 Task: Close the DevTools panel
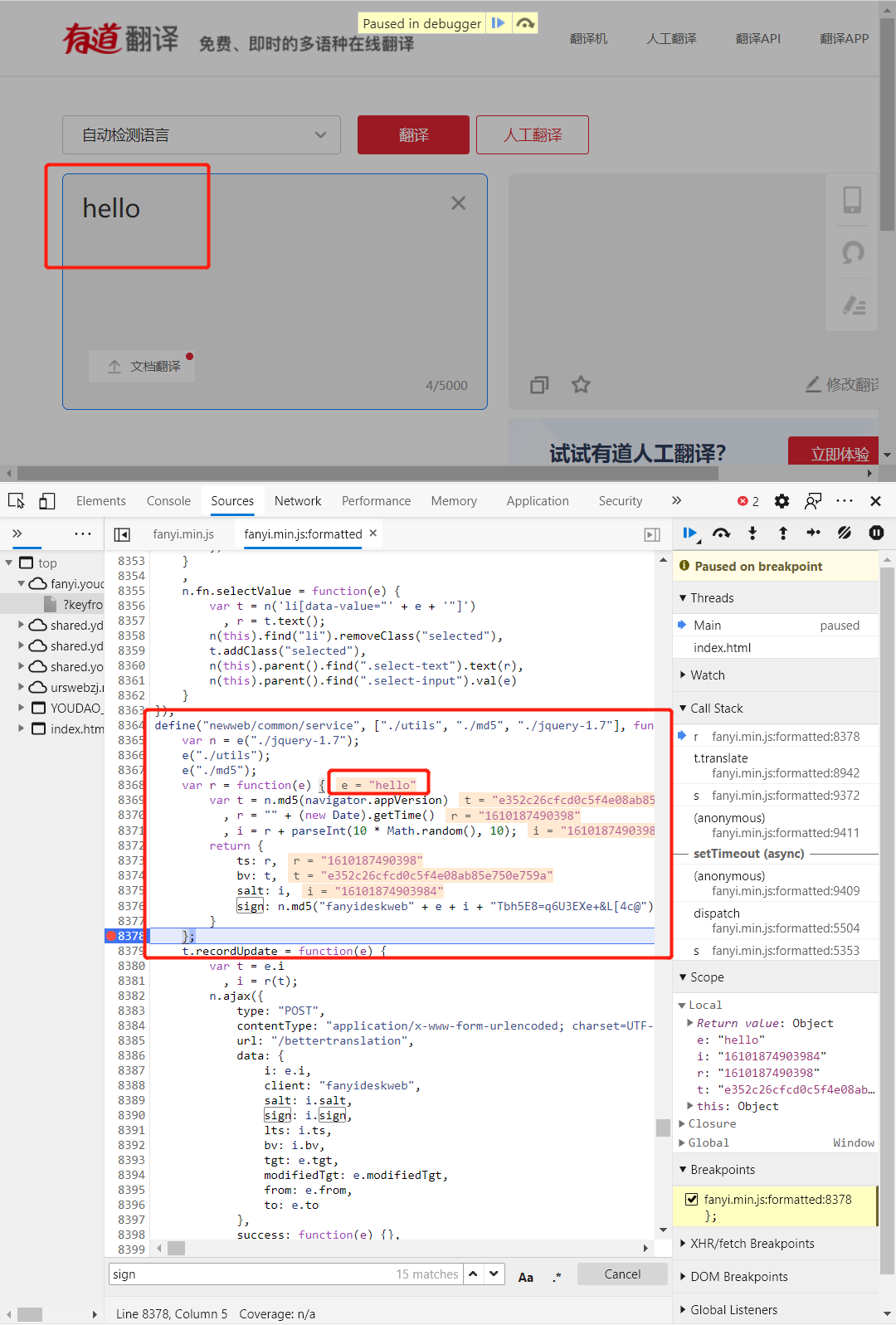click(x=875, y=501)
